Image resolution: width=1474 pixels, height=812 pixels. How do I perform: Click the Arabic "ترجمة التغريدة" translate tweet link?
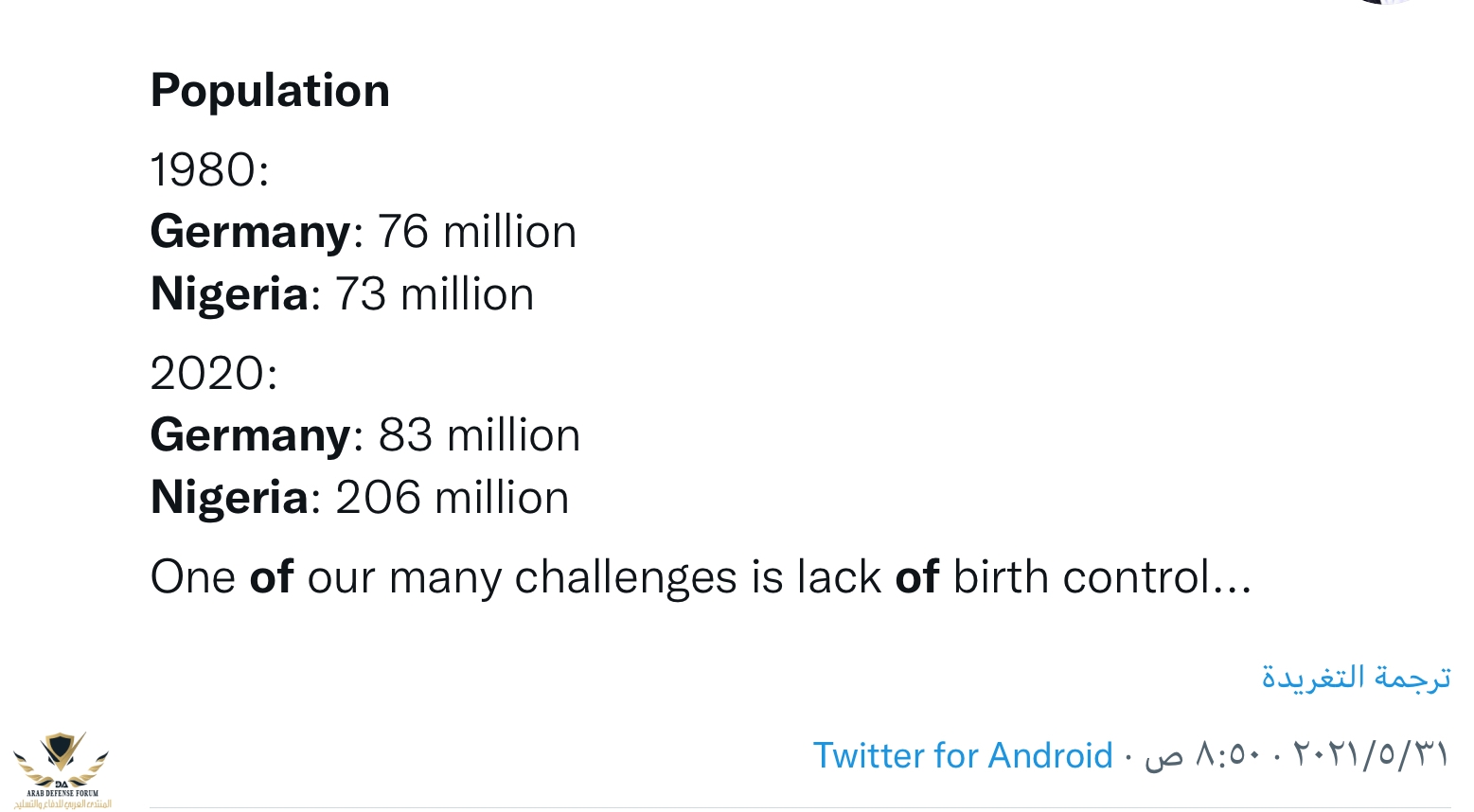tap(1355, 678)
